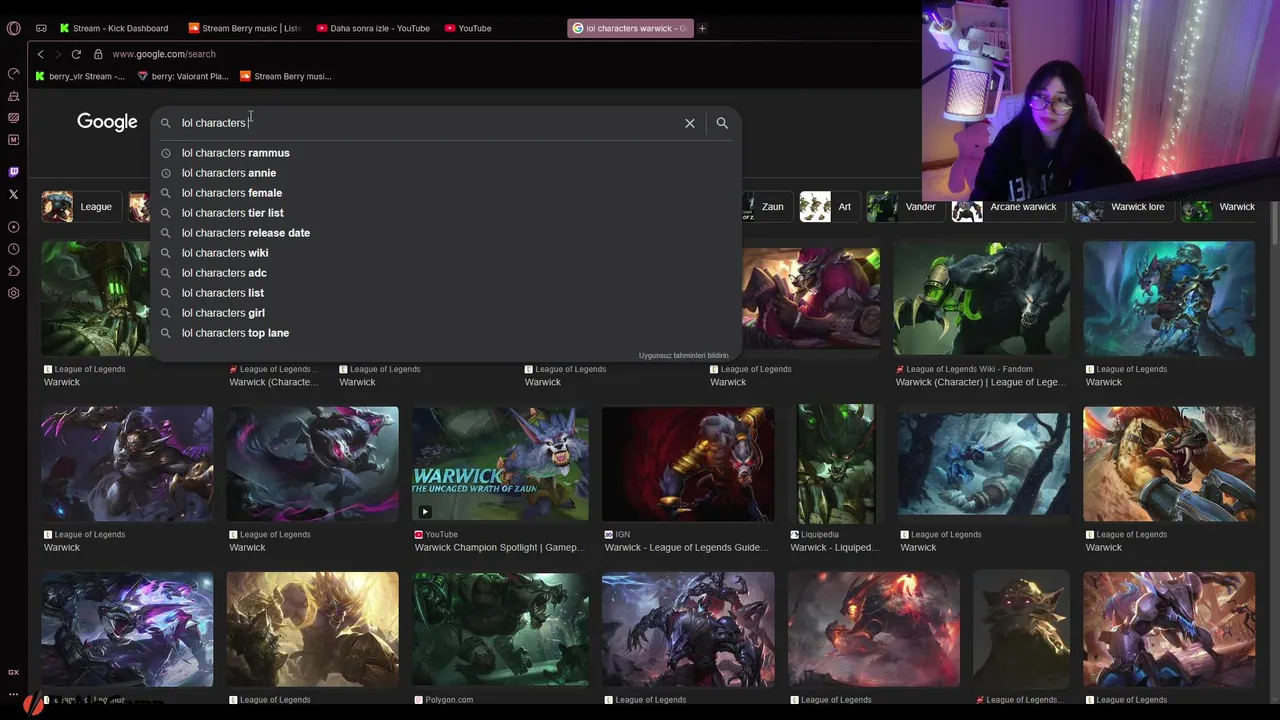The height and width of the screenshot is (720, 1280).
Task: Open the IGN Warwick guide image
Action: (x=688, y=463)
